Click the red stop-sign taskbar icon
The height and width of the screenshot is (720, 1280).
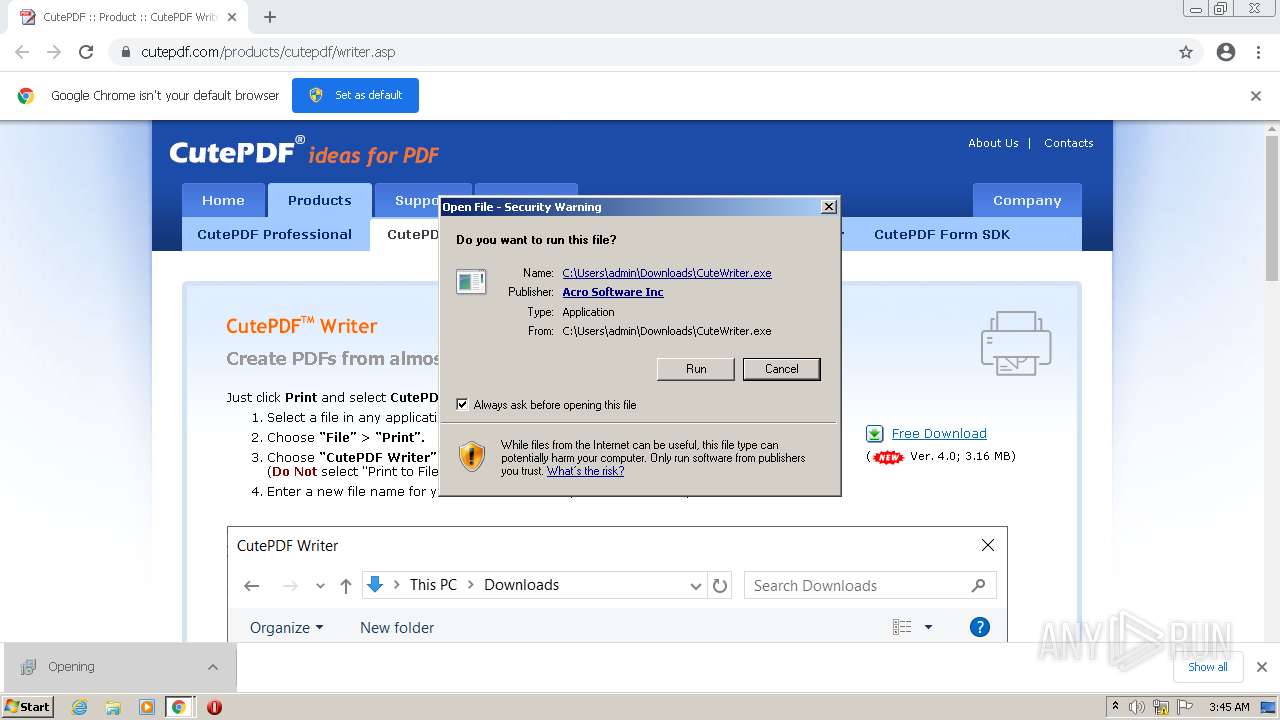[x=214, y=707]
